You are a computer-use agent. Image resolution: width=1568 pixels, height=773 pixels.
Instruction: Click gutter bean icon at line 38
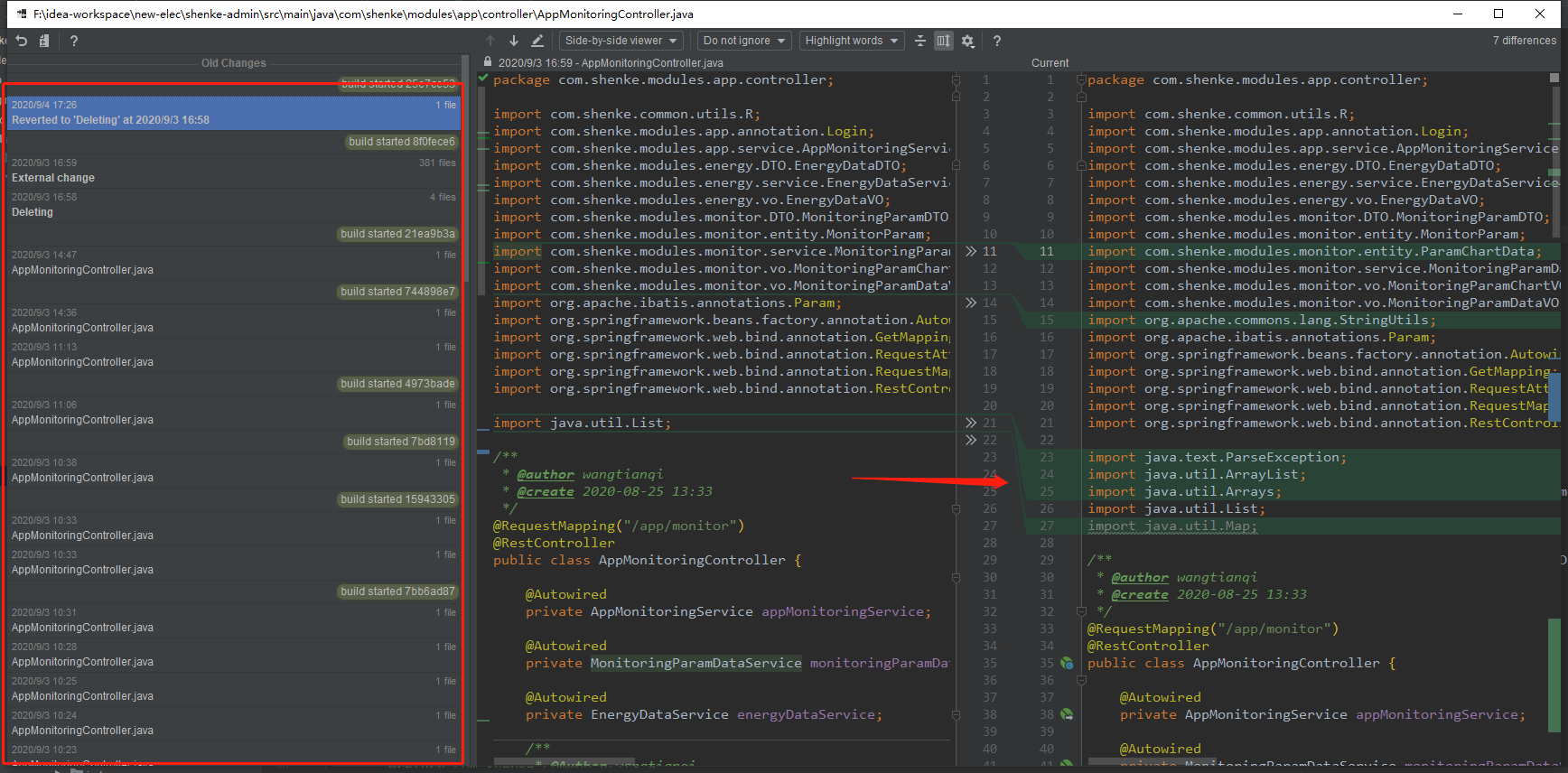coord(1067,714)
